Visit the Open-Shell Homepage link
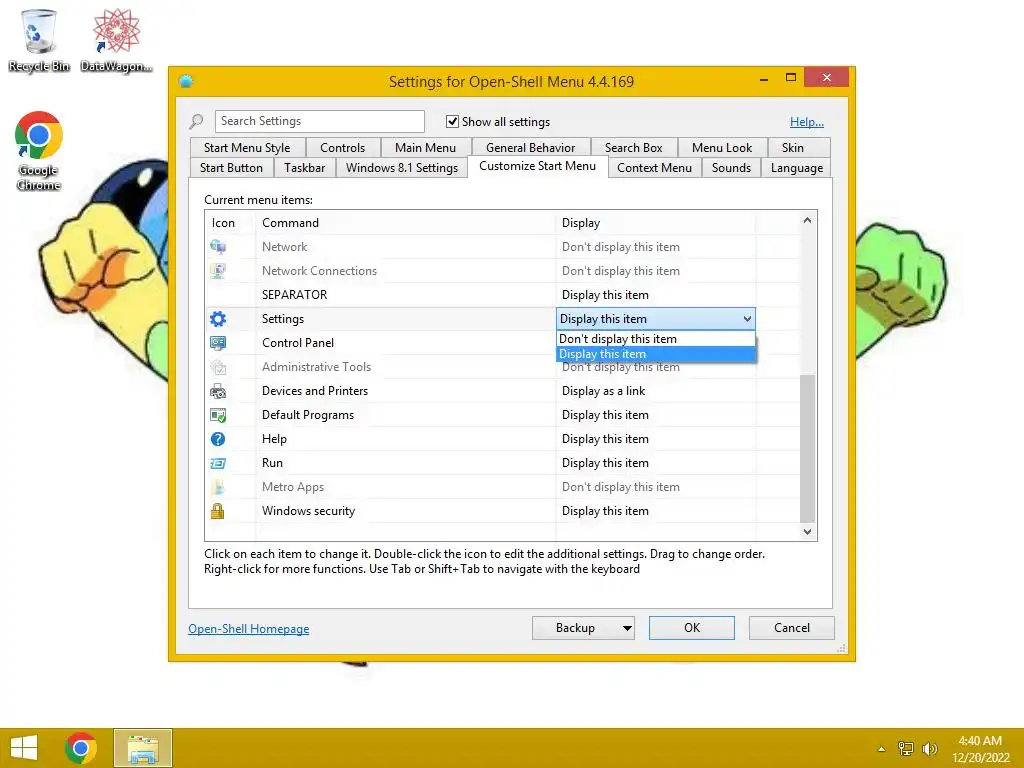The height and width of the screenshot is (768, 1024). (248, 629)
